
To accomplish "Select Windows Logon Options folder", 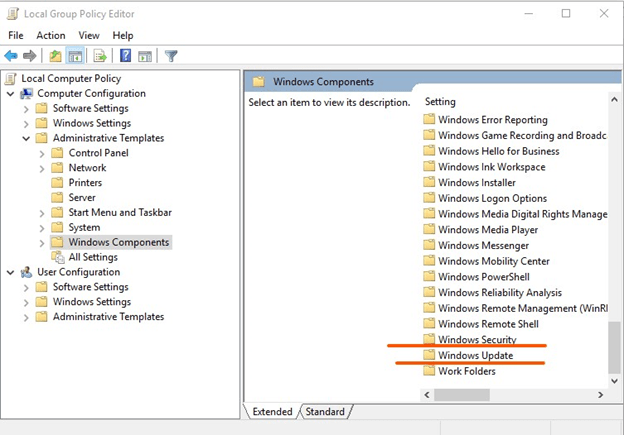I will (492, 198).
